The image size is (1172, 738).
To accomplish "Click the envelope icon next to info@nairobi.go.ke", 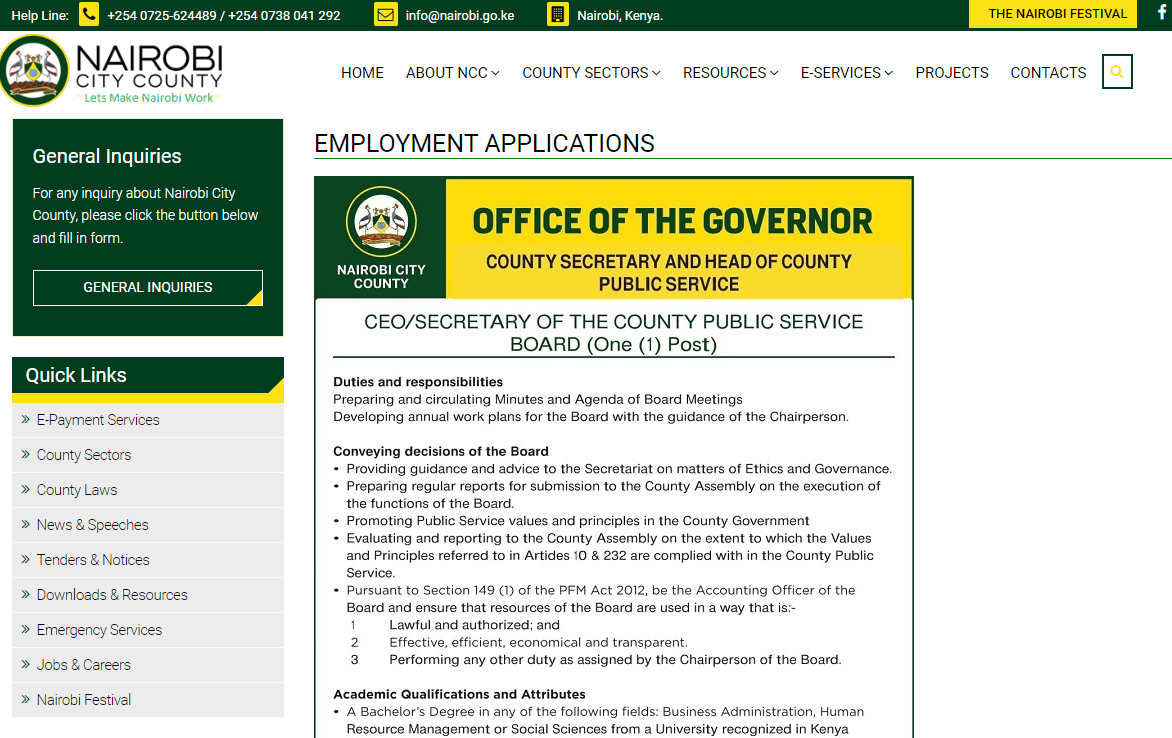I will coord(385,14).
